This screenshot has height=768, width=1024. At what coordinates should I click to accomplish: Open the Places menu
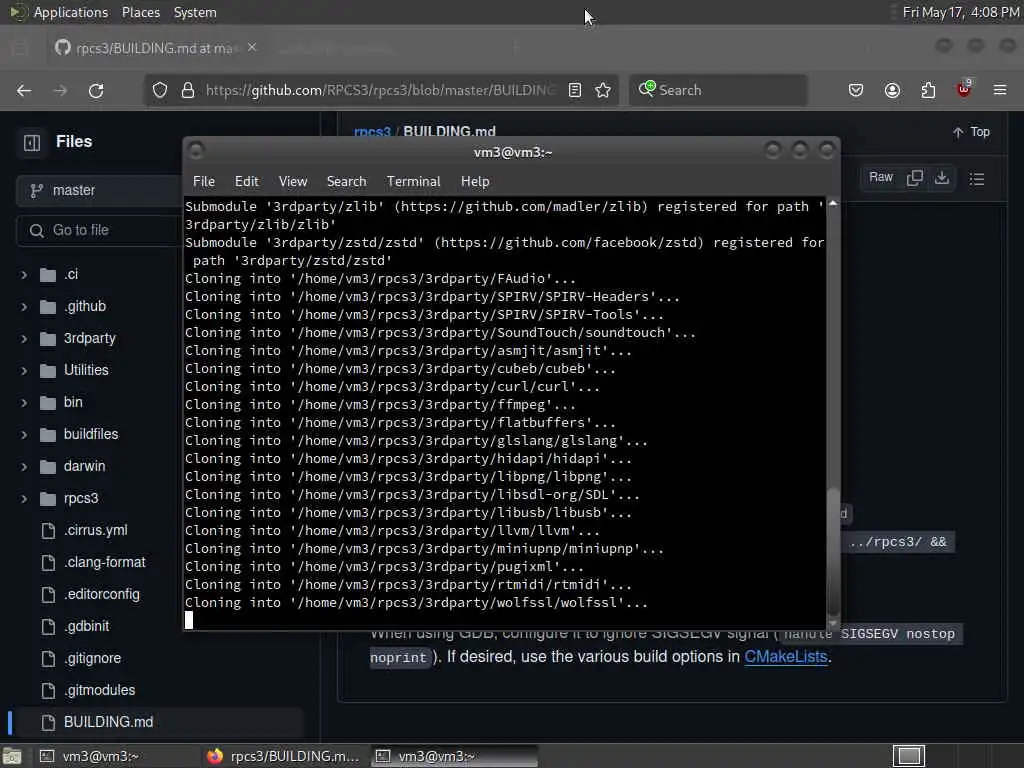pyautogui.click(x=140, y=12)
